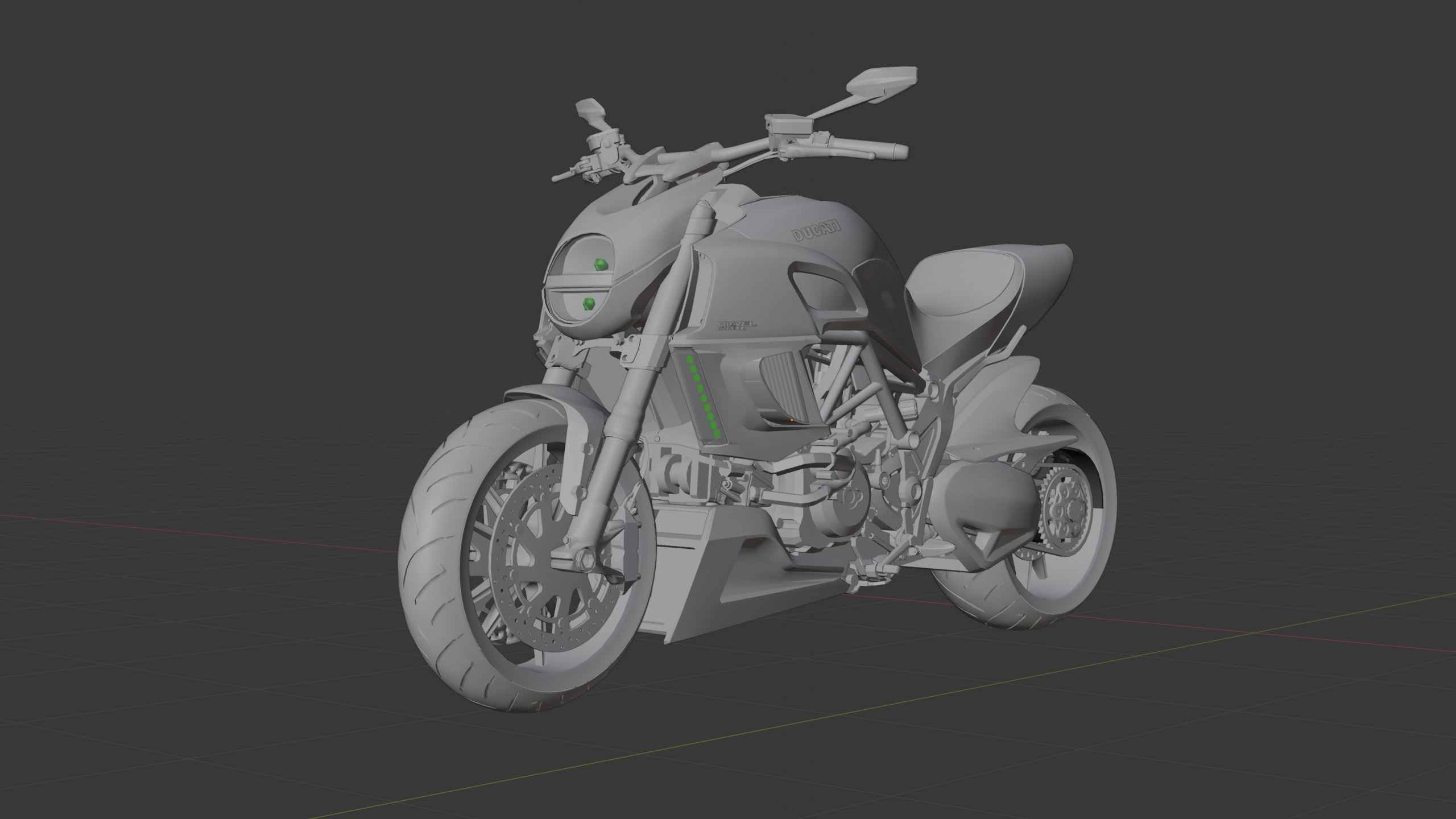Select the lower green bulb in the headlight
The height and width of the screenshot is (819, 1456).
click(x=590, y=303)
